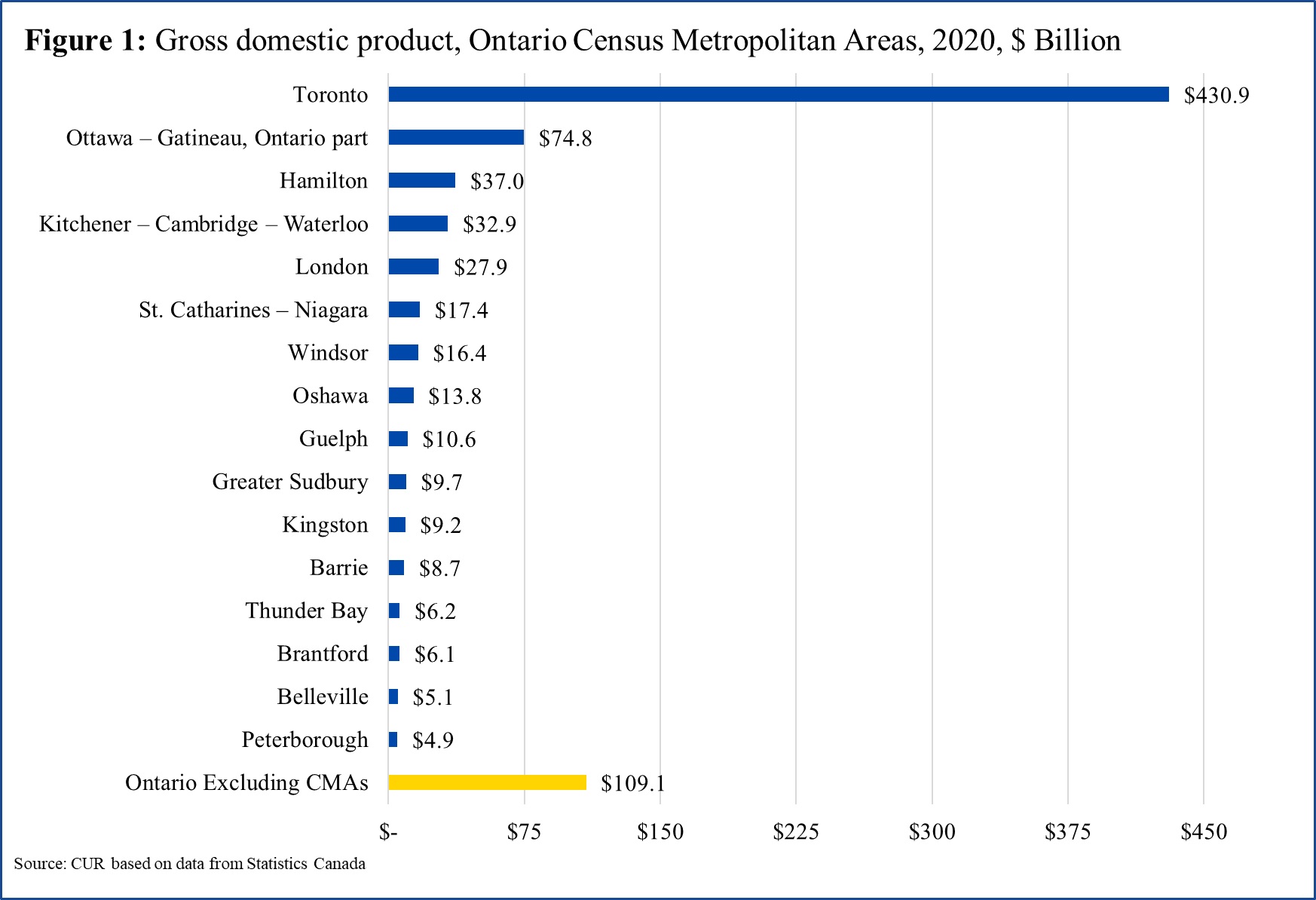
Task: Select the $430.9 data label
Action: (x=1216, y=95)
